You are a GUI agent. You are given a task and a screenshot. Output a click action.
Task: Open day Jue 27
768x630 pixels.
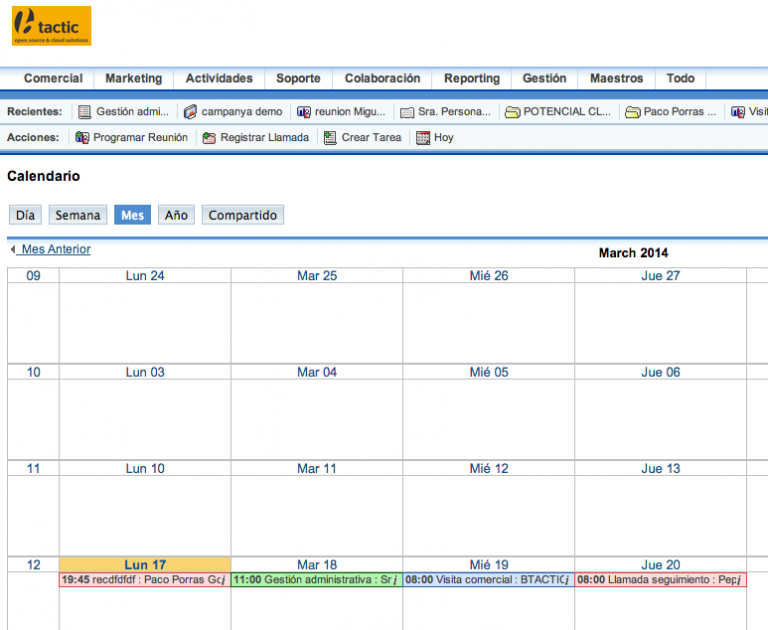coord(661,276)
